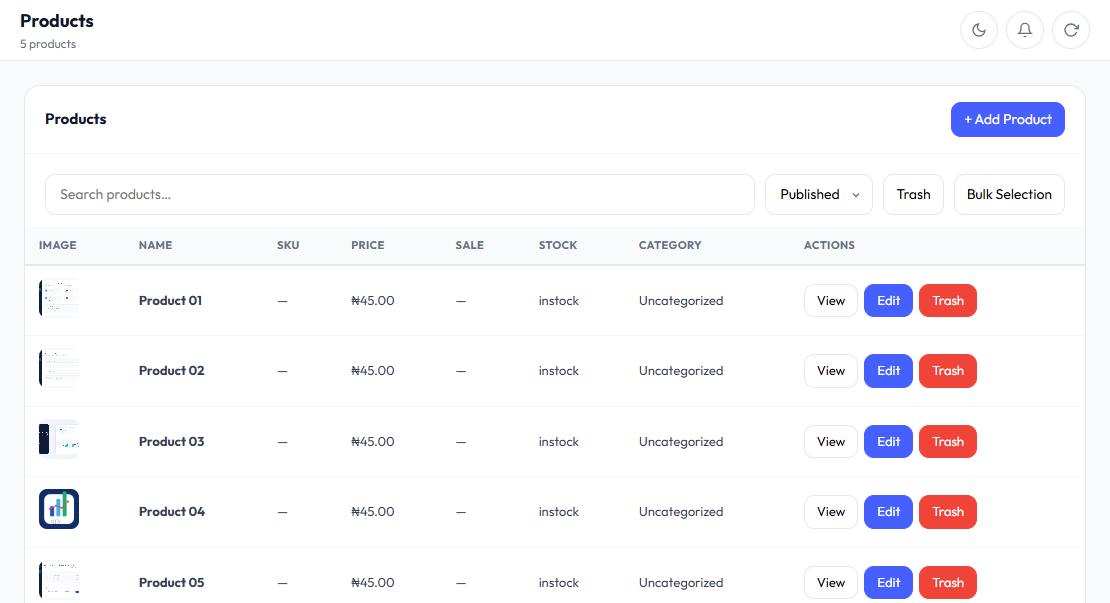Click the Trash filter button beside Published
Screen dimensions: 1110x603
coord(913,195)
